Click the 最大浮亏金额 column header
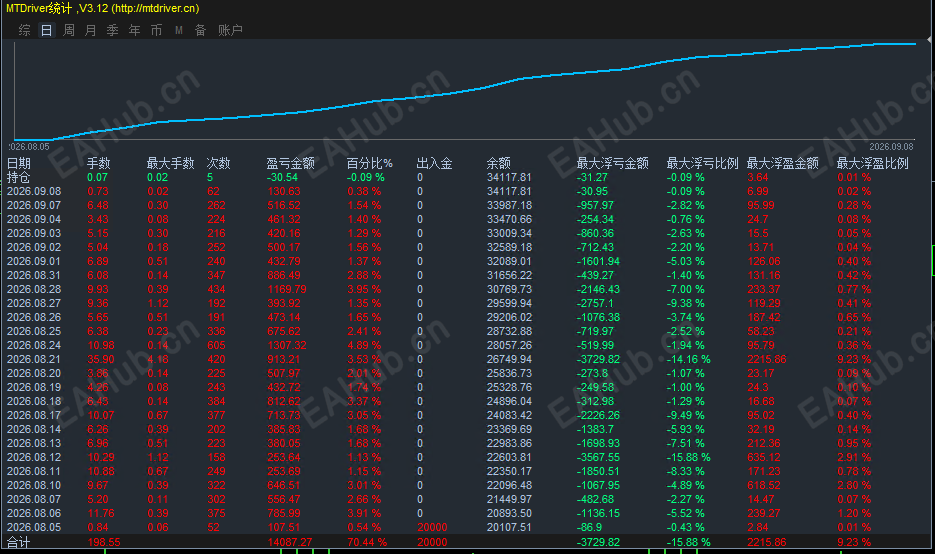The image size is (935, 554). tap(612, 163)
